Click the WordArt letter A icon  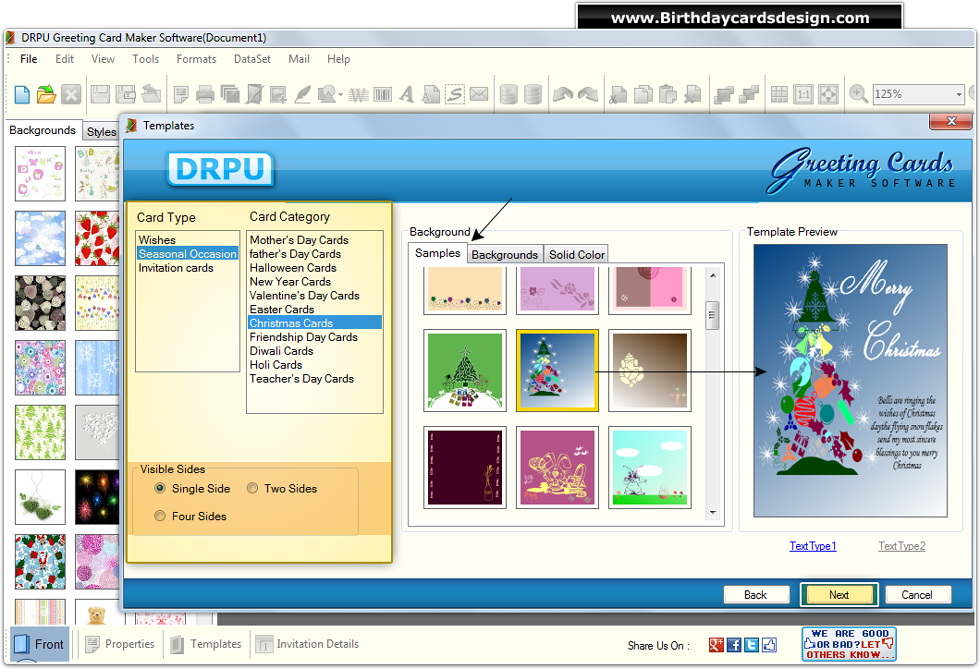click(407, 94)
